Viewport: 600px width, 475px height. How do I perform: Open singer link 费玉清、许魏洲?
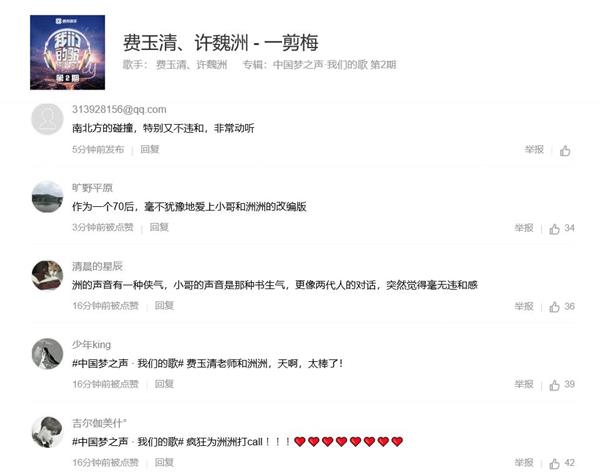pyautogui.click(x=191, y=65)
